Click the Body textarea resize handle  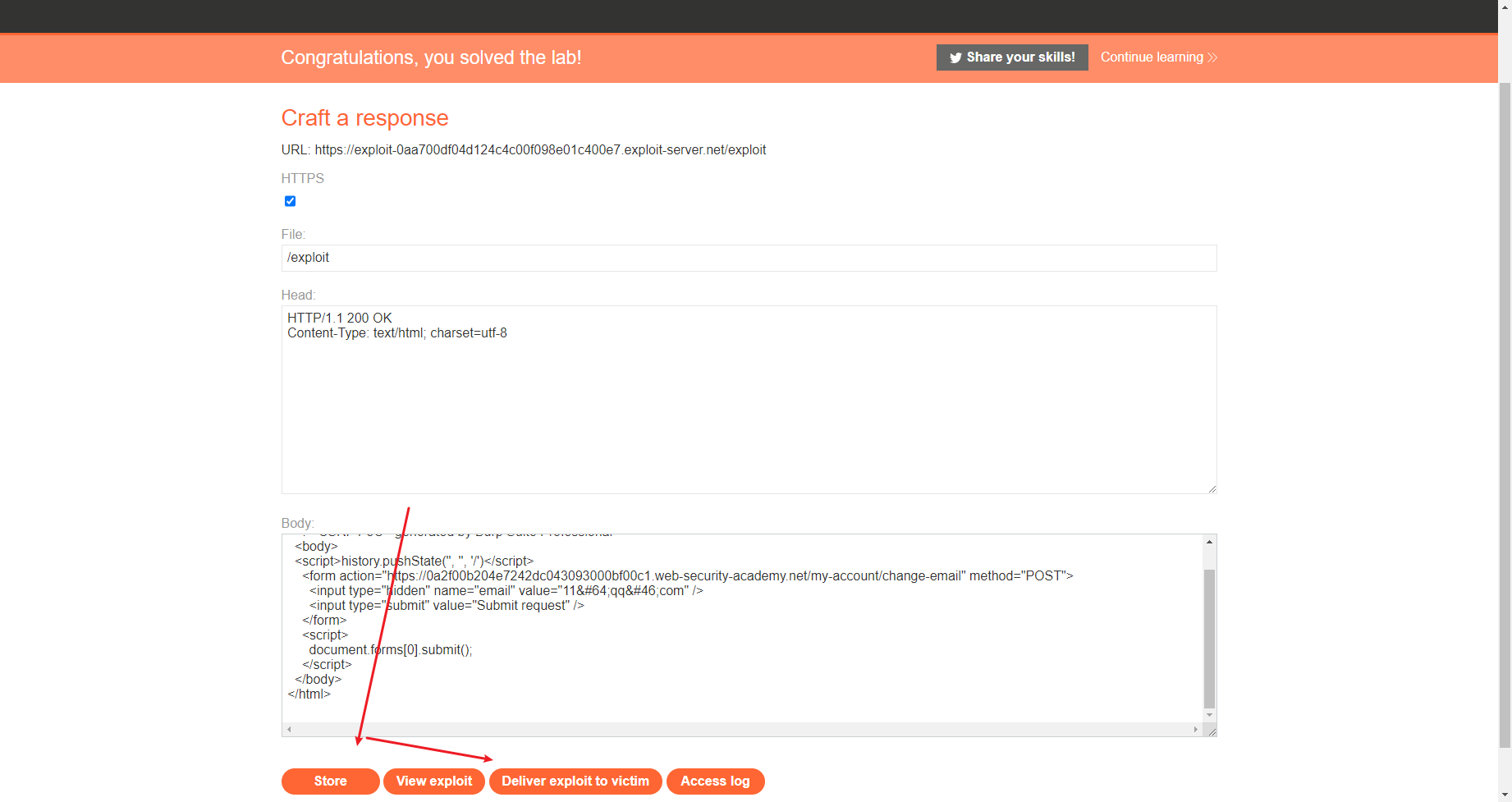pos(1211,731)
